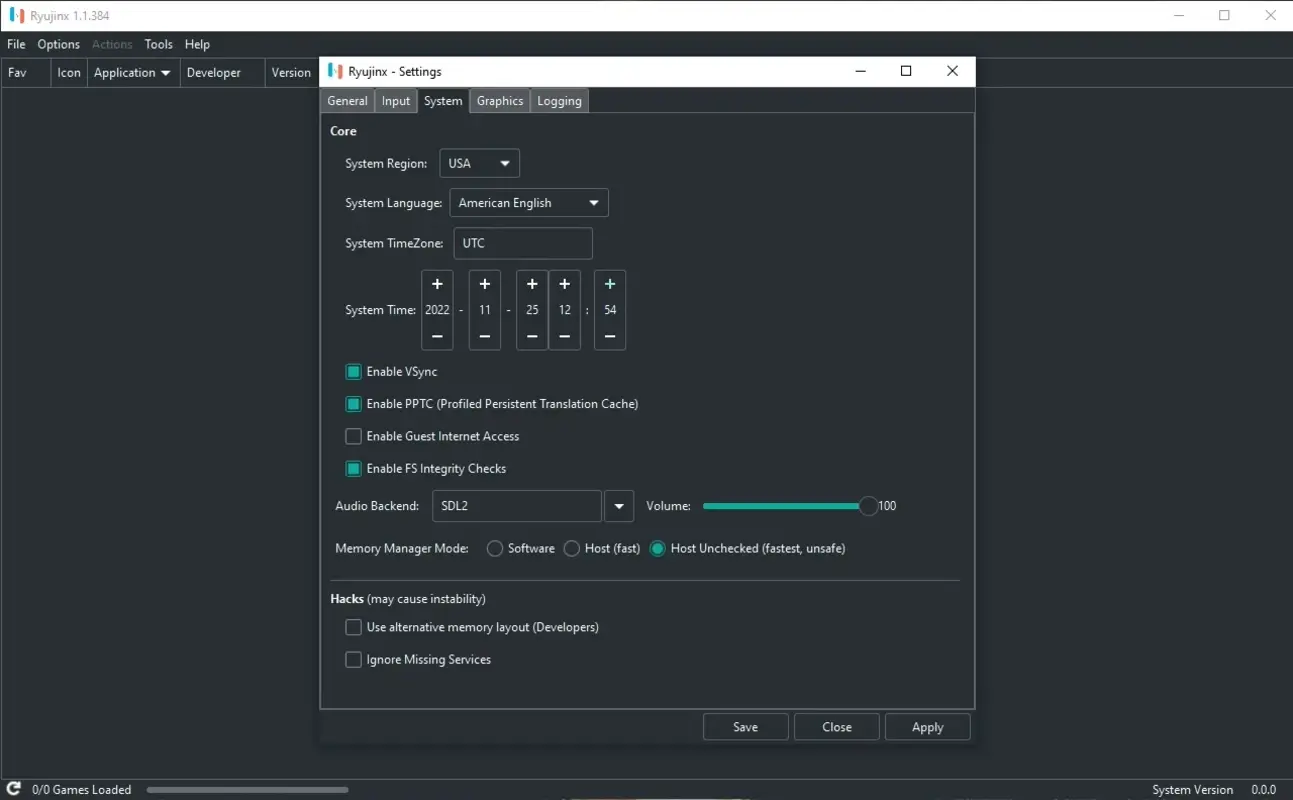Save the current settings
The width and height of the screenshot is (1293, 800).
745,726
